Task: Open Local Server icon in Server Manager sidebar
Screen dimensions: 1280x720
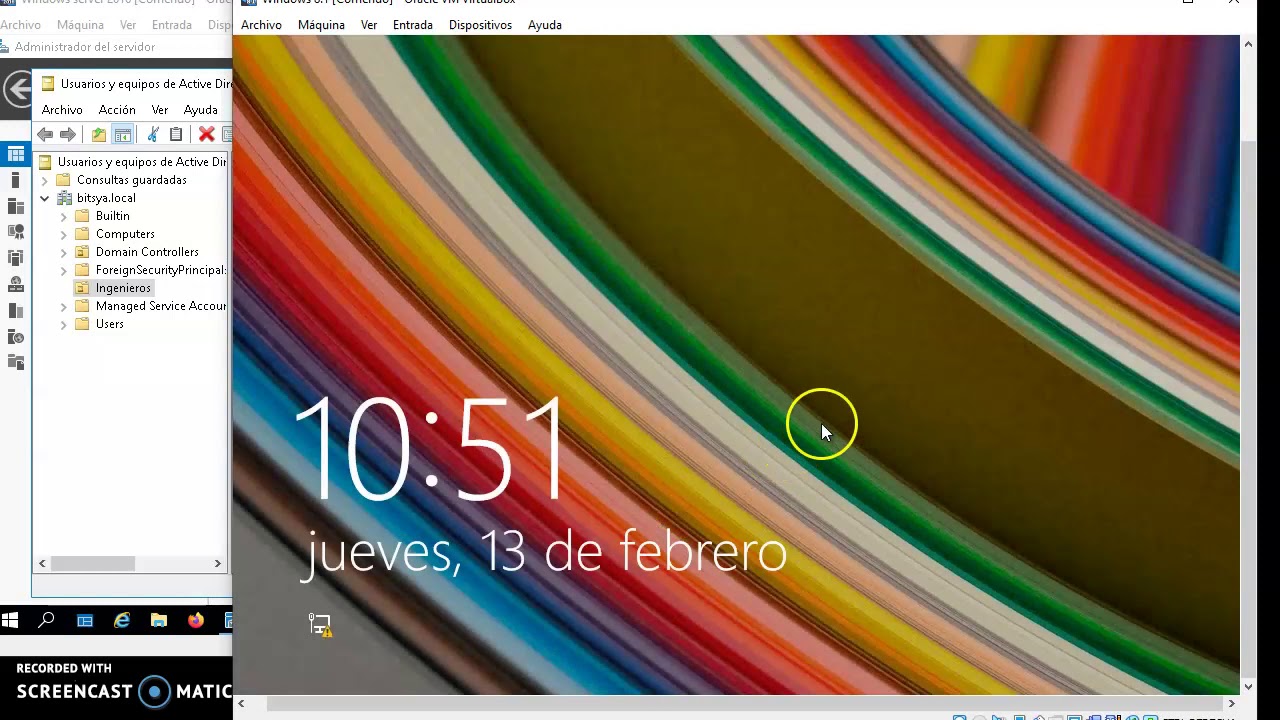Action: [x=15, y=180]
